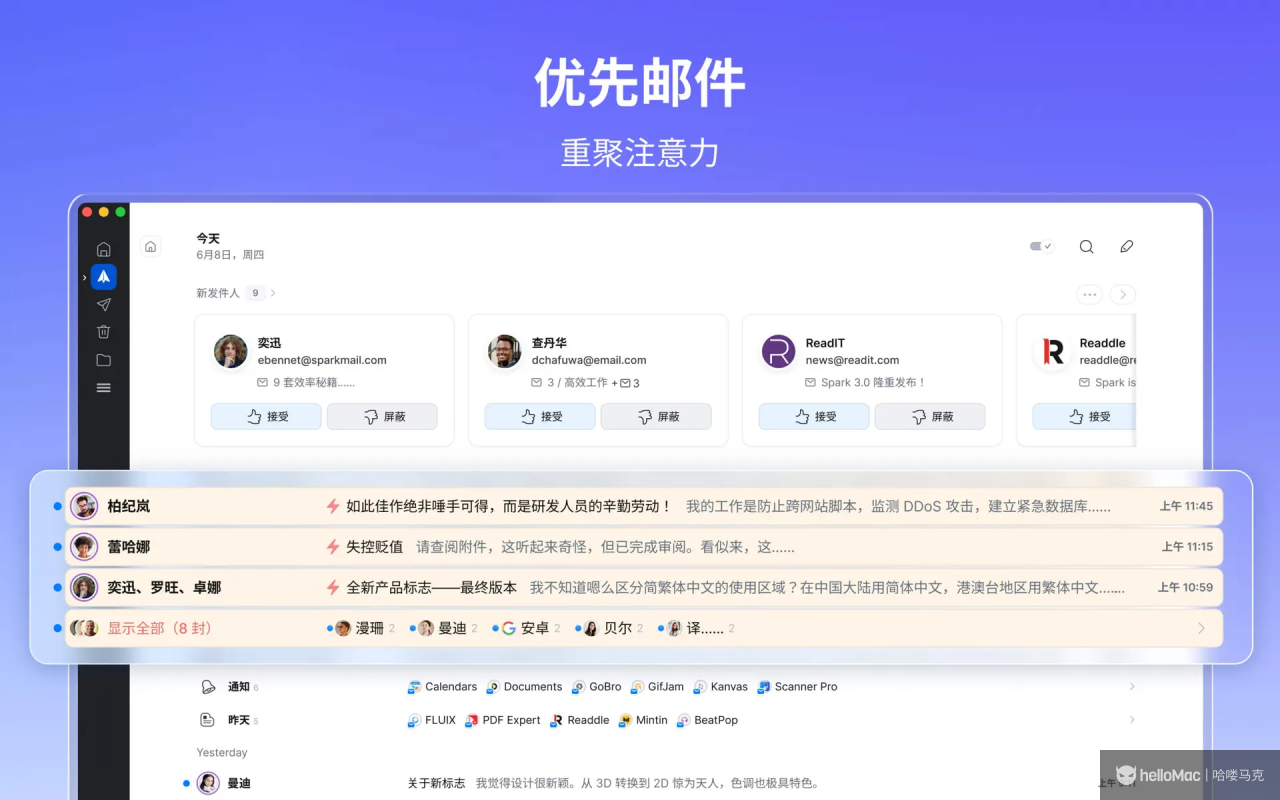Expand the 通知 row chevron

tap(1132, 686)
